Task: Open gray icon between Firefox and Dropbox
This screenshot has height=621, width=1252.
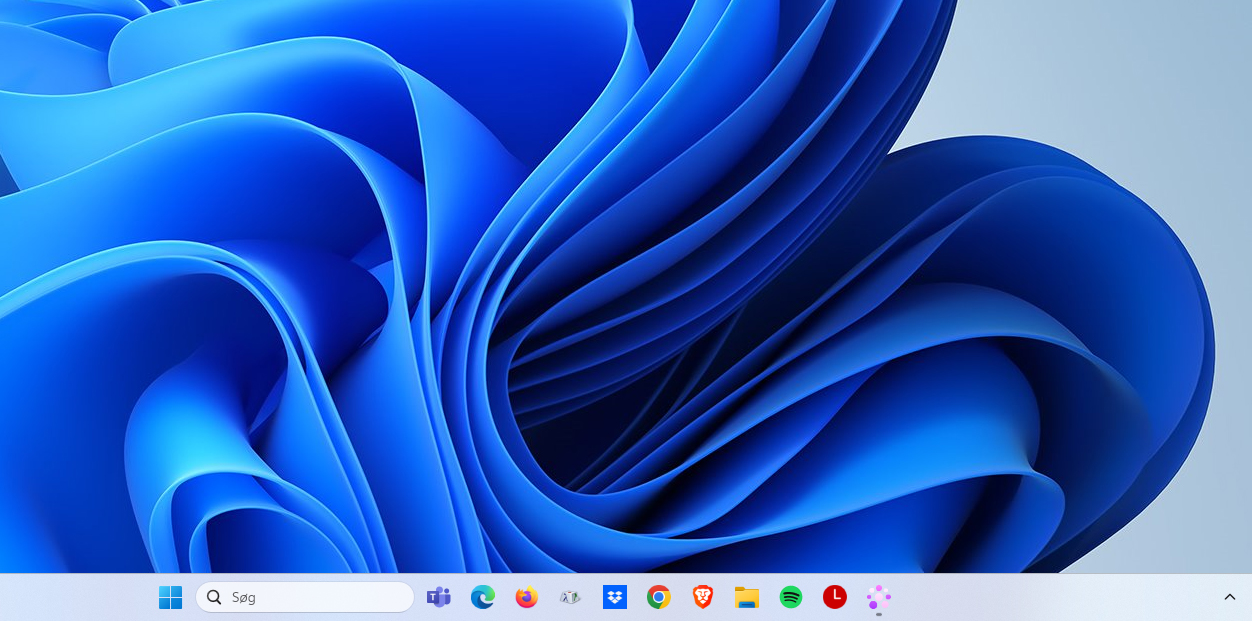Action: tap(571, 597)
